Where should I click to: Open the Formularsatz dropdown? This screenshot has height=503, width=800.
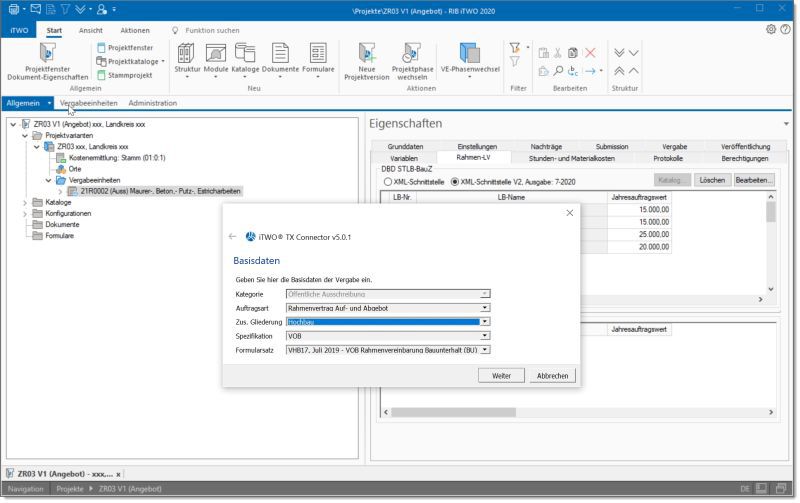485,350
